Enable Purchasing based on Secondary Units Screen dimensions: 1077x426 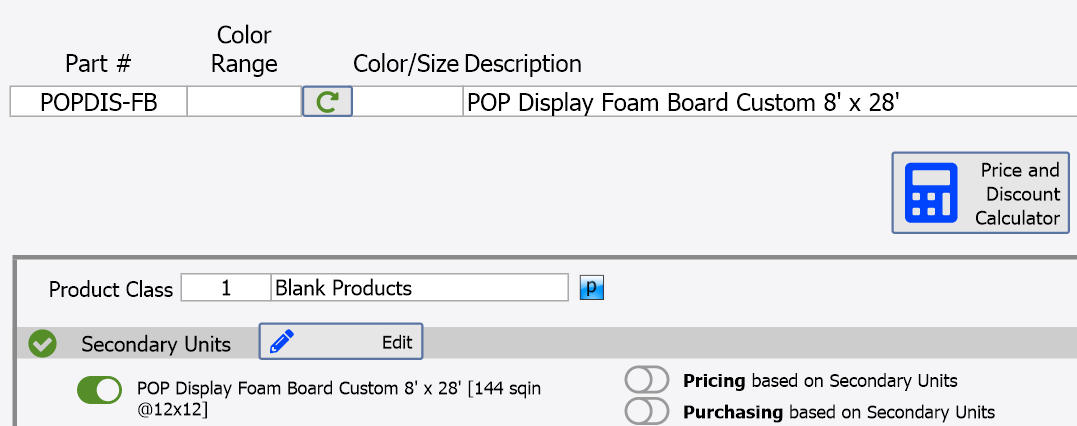646,411
